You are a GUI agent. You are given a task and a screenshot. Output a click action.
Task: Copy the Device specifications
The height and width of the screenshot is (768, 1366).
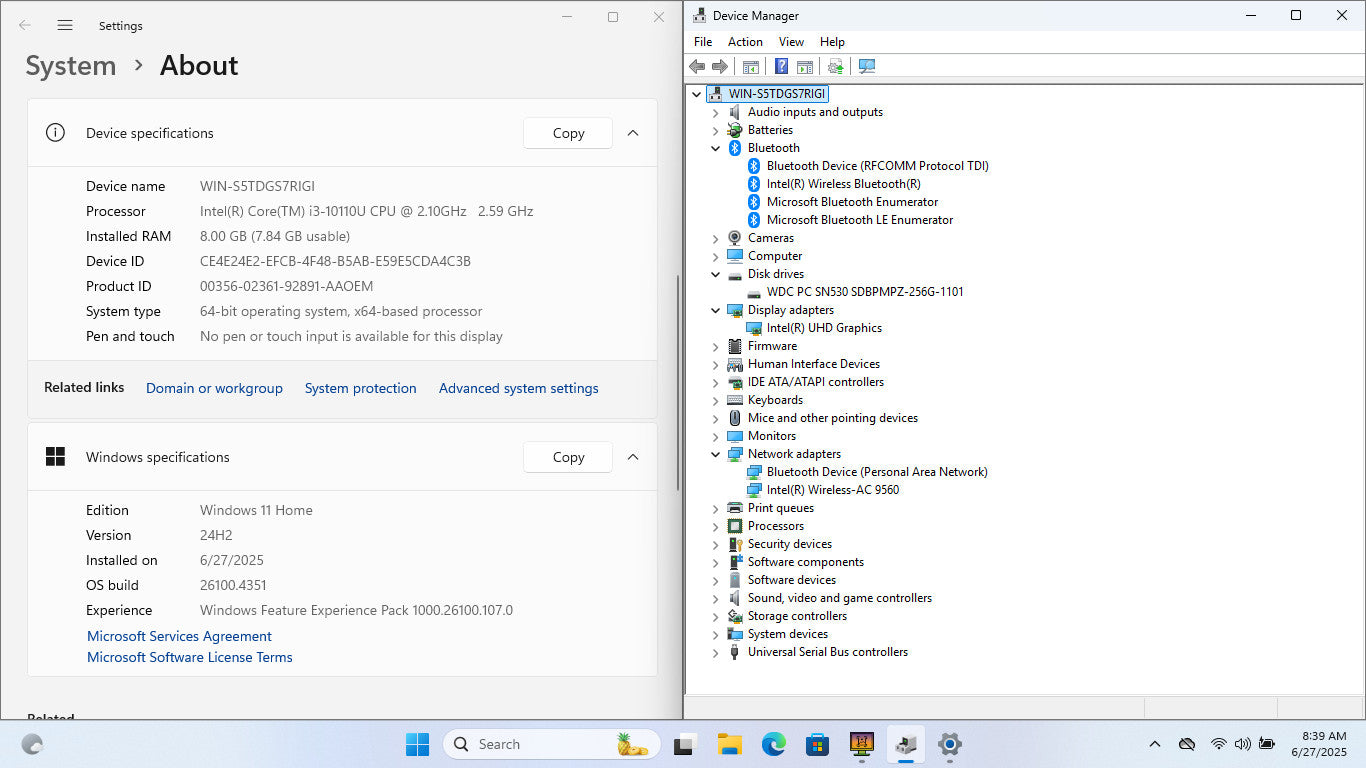[x=568, y=133]
